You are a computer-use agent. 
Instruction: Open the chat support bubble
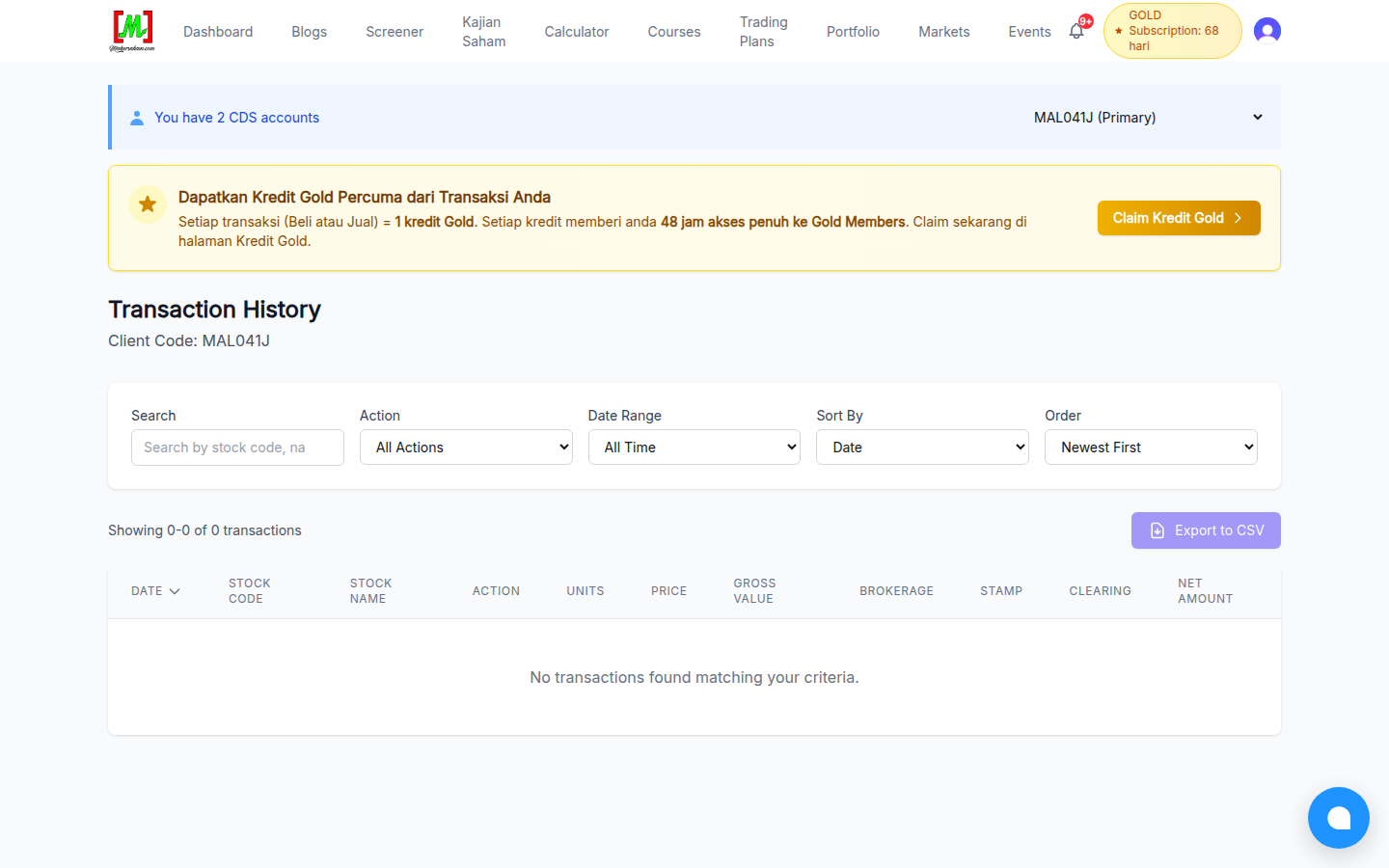click(1339, 818)
